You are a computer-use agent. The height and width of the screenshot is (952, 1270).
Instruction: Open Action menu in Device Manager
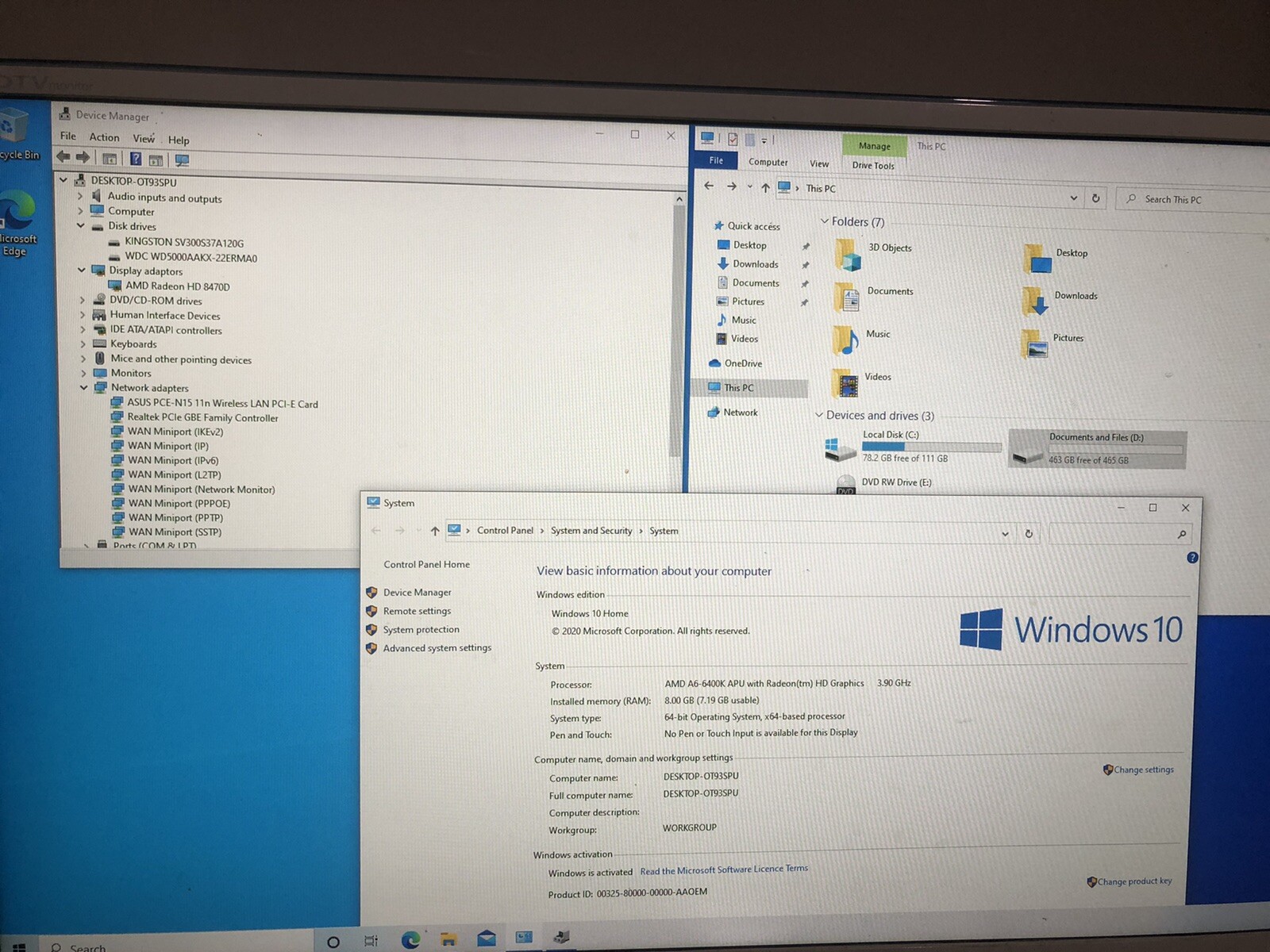(104, 137)
